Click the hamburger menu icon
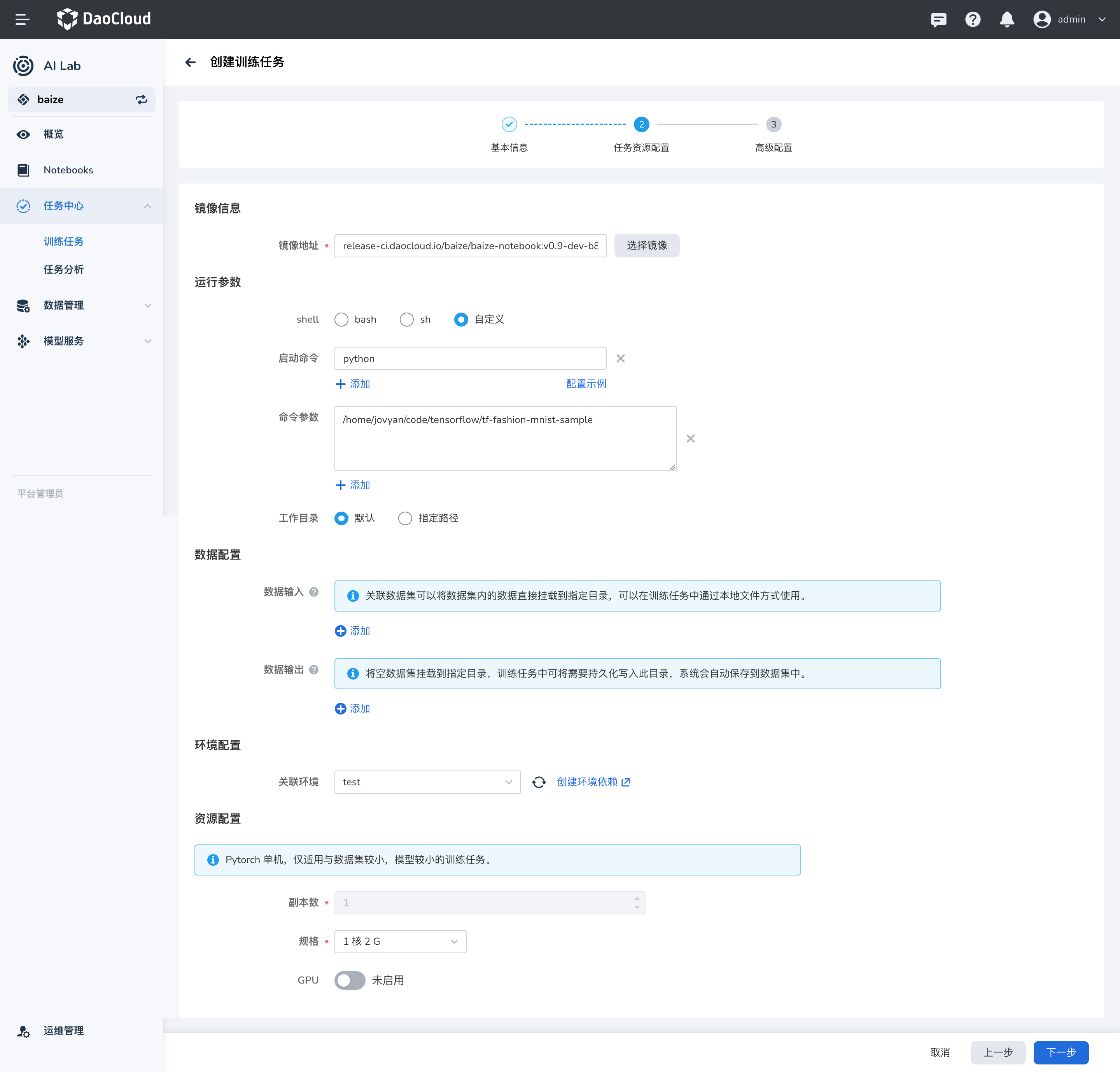 pos(22,19)
